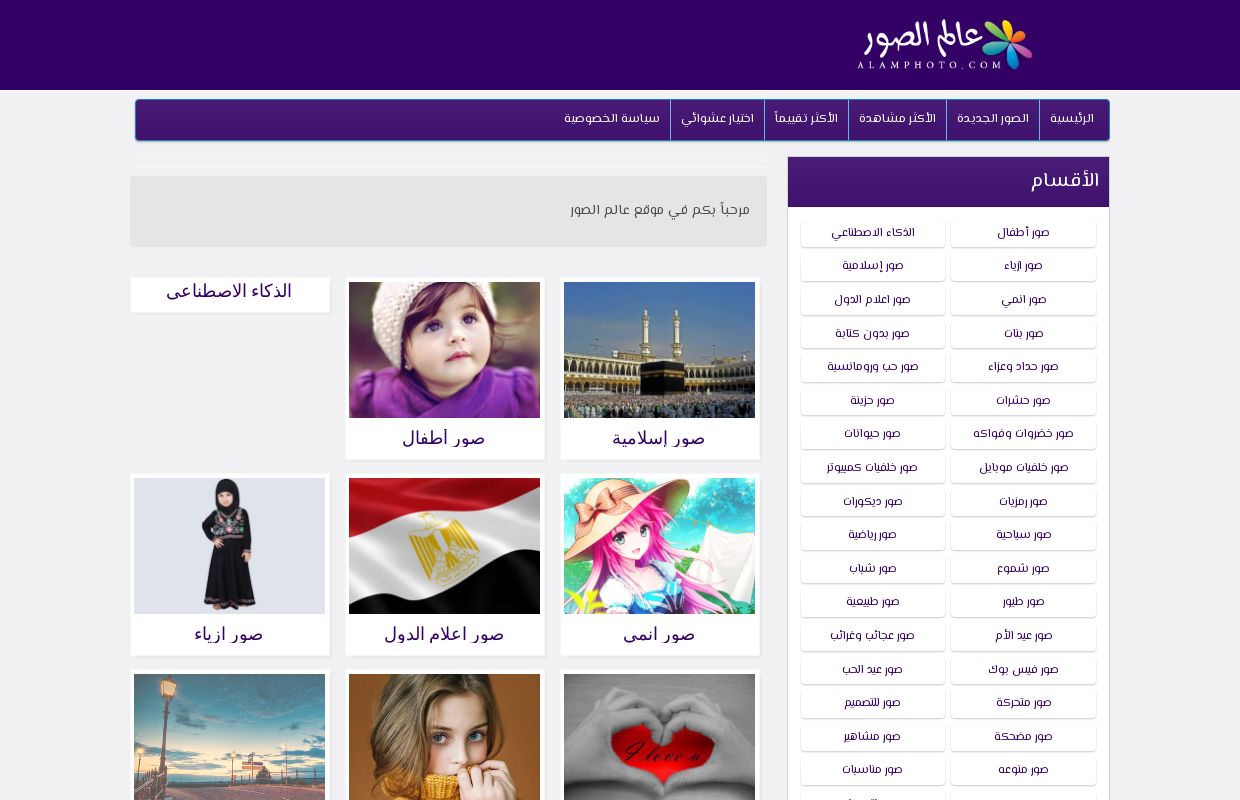The image size is (1240, 800).
Task: Open the صور رياضية category
Action: 873,535
